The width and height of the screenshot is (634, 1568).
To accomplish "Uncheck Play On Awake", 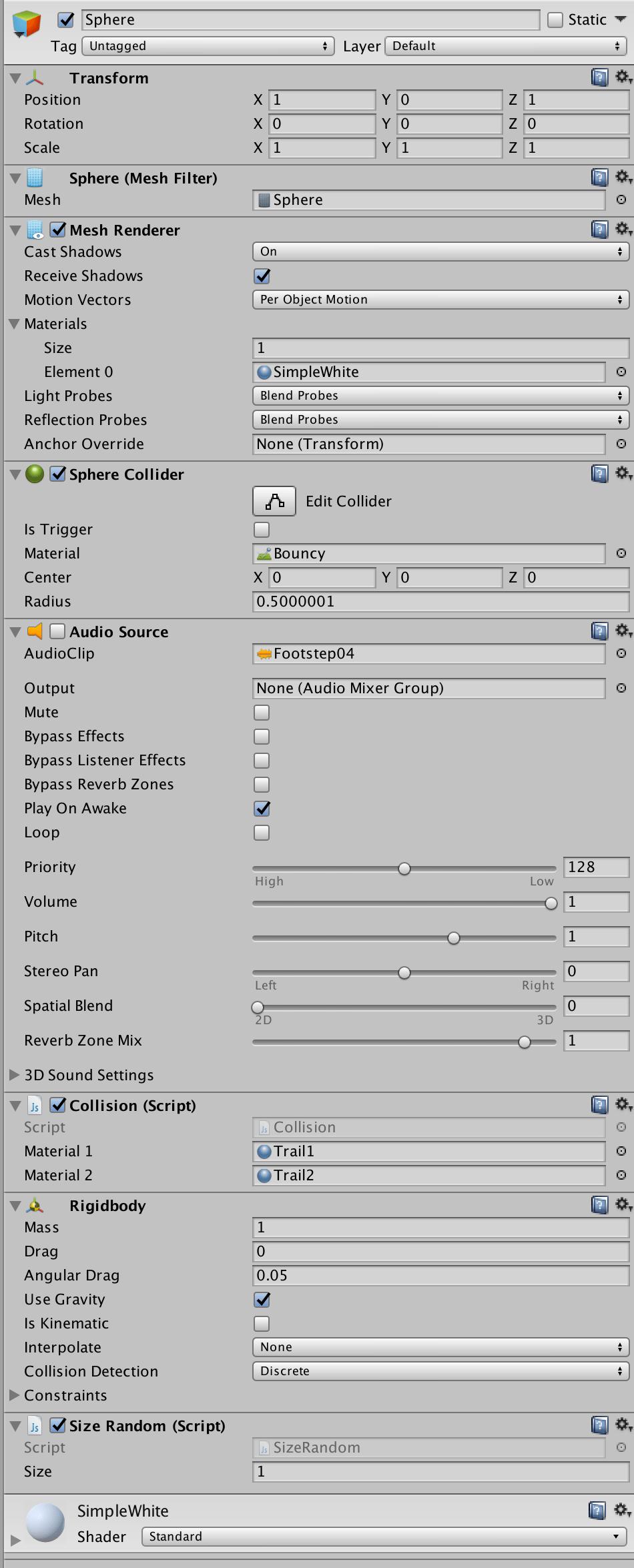I will [262, 808].
